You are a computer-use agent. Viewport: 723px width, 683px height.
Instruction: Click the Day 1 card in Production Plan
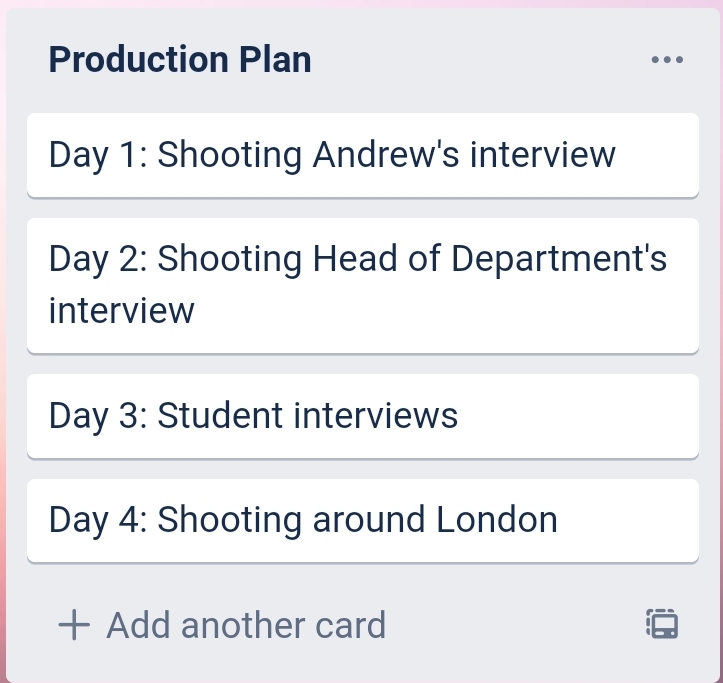[x=362, y=155]
